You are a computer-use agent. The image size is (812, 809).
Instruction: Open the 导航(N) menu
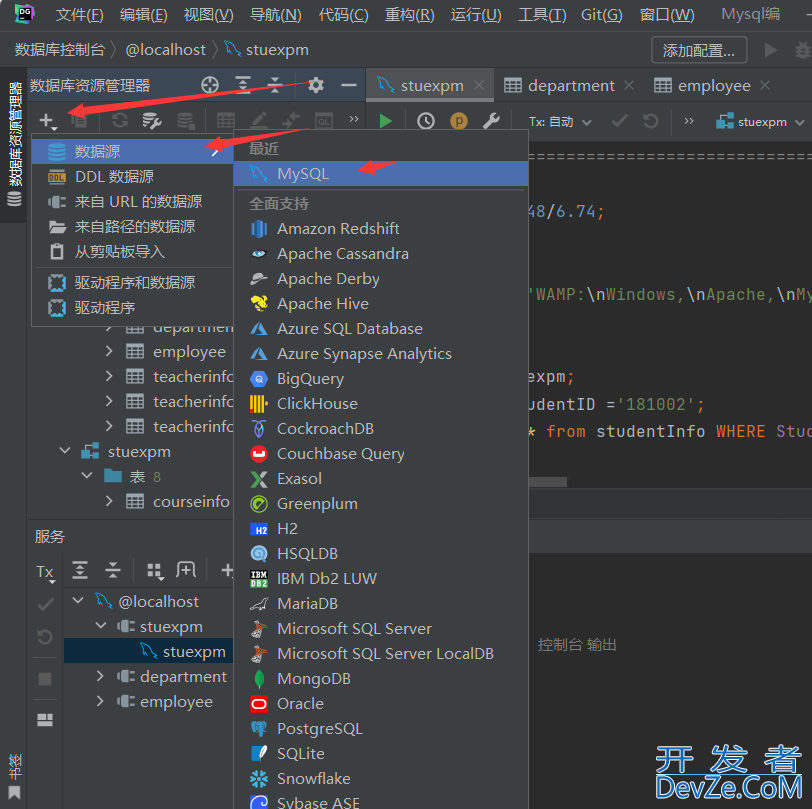tap(275, 15)
